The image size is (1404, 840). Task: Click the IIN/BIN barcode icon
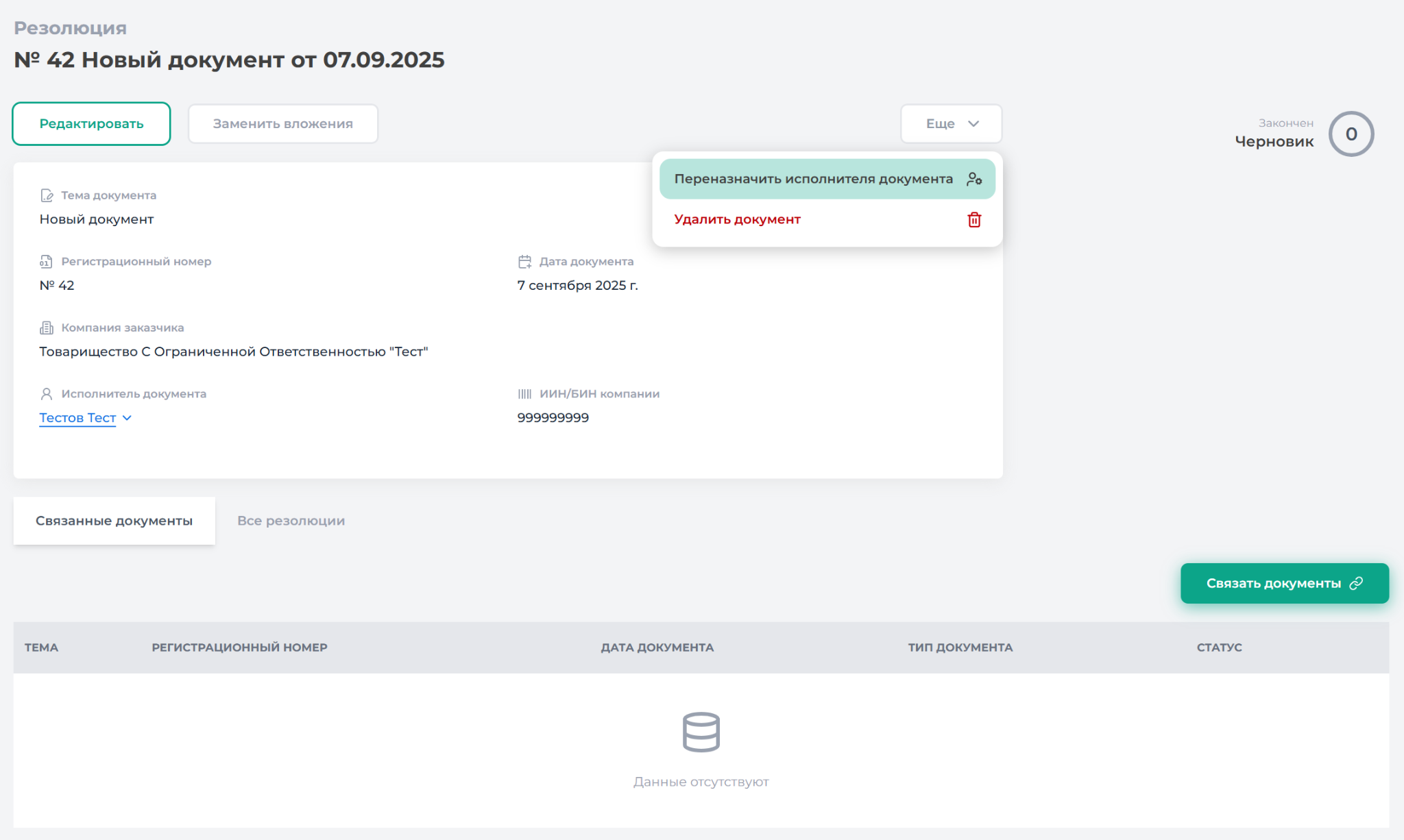(524, 394)
